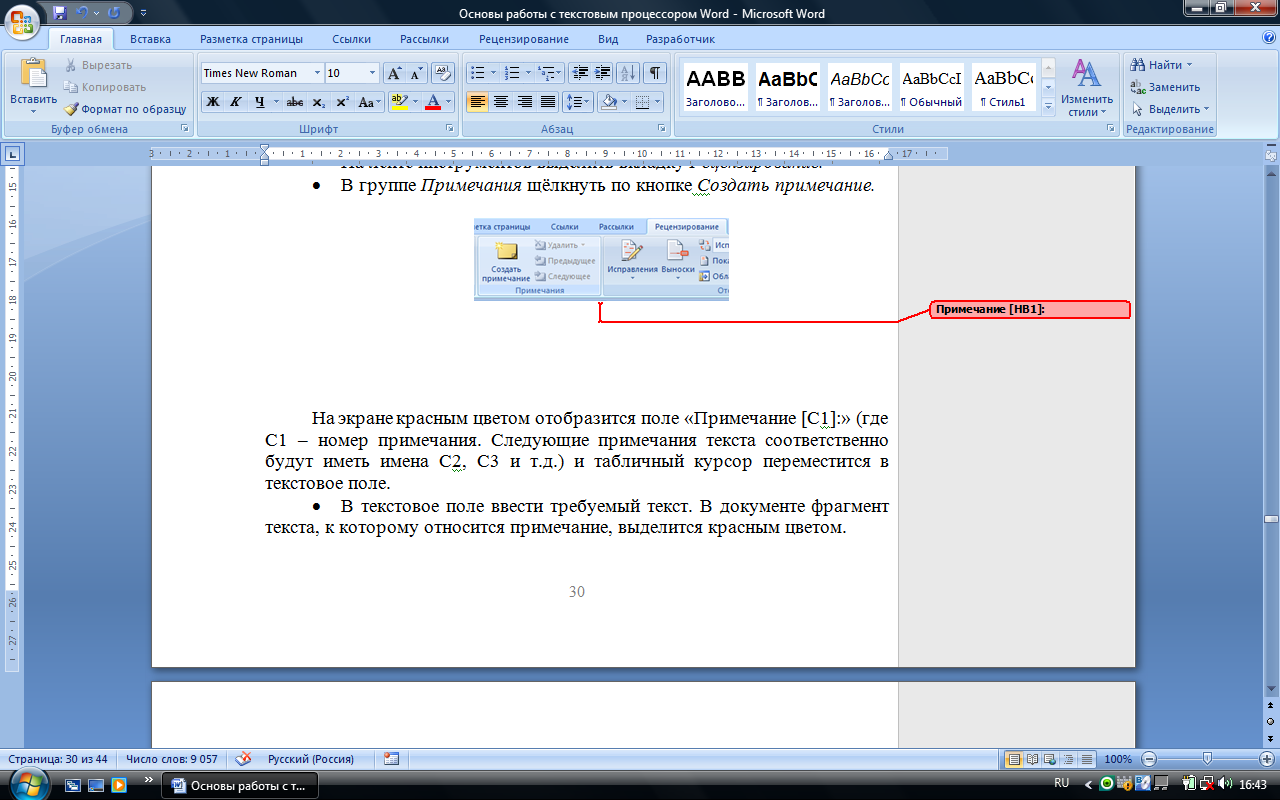Toggle bold Ж formatting
This screenshot has height=800, width=1280.
tap(212, 102)
